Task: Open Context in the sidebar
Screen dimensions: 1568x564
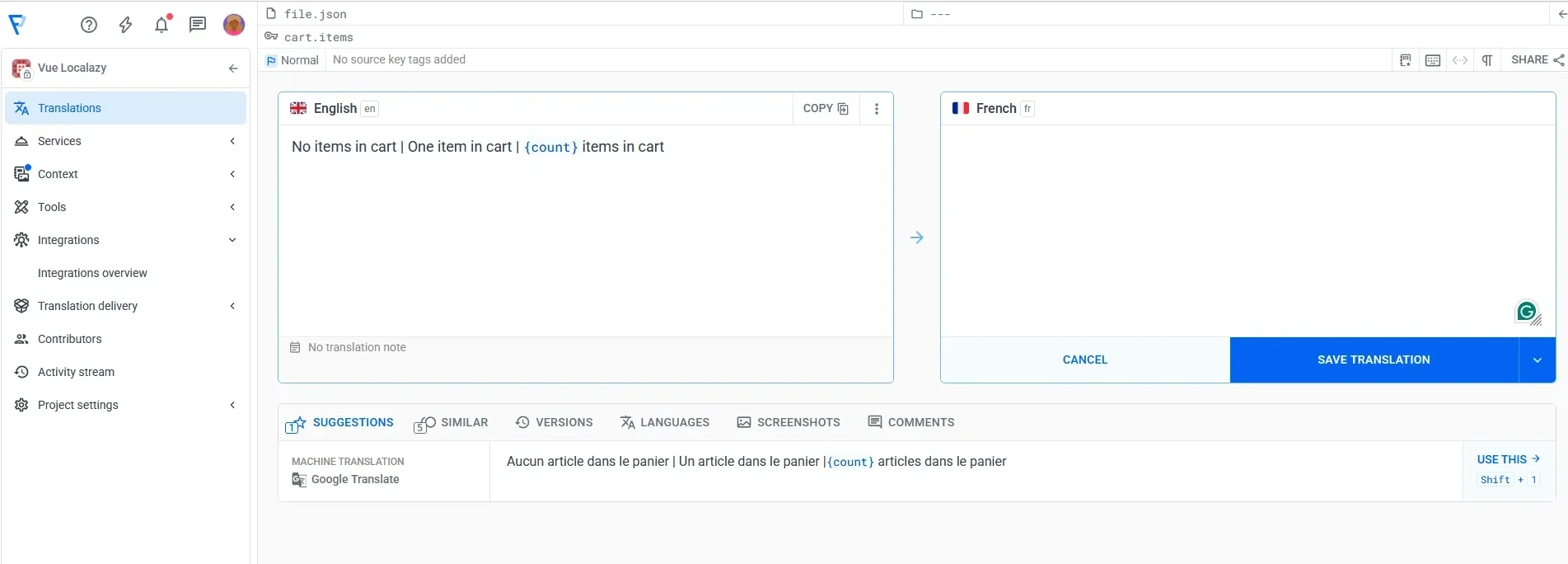Action: [58, 174]
